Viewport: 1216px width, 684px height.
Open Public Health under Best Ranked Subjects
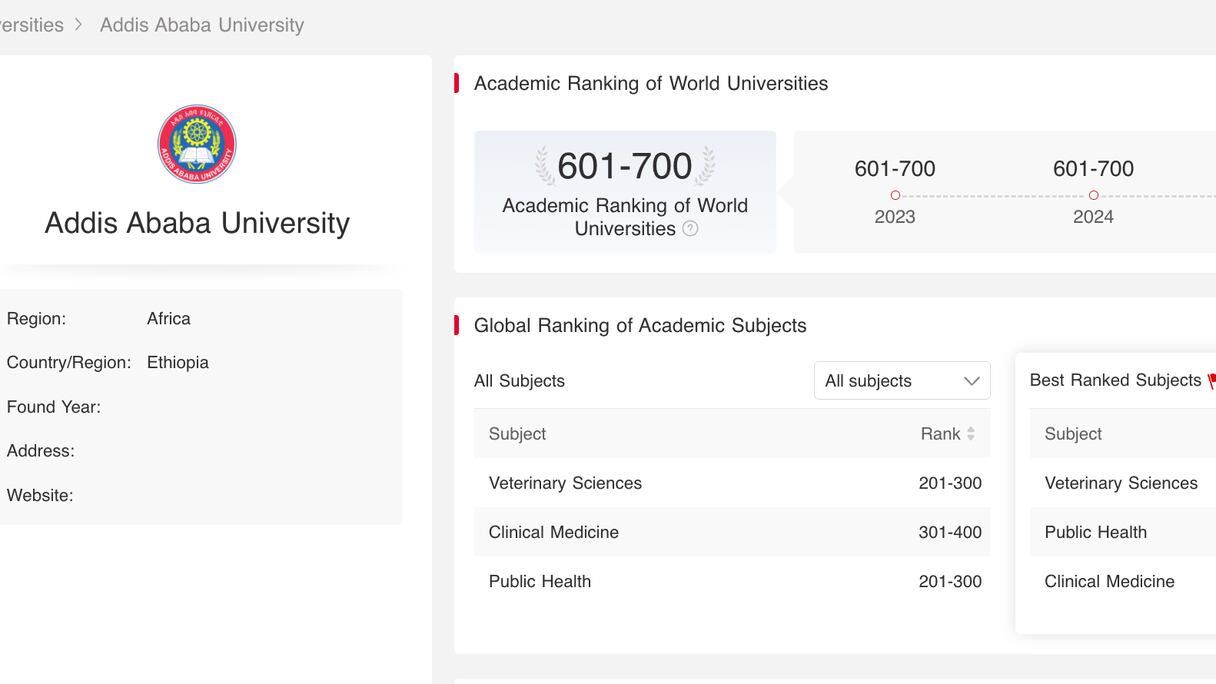click(x=1095, y=532)
